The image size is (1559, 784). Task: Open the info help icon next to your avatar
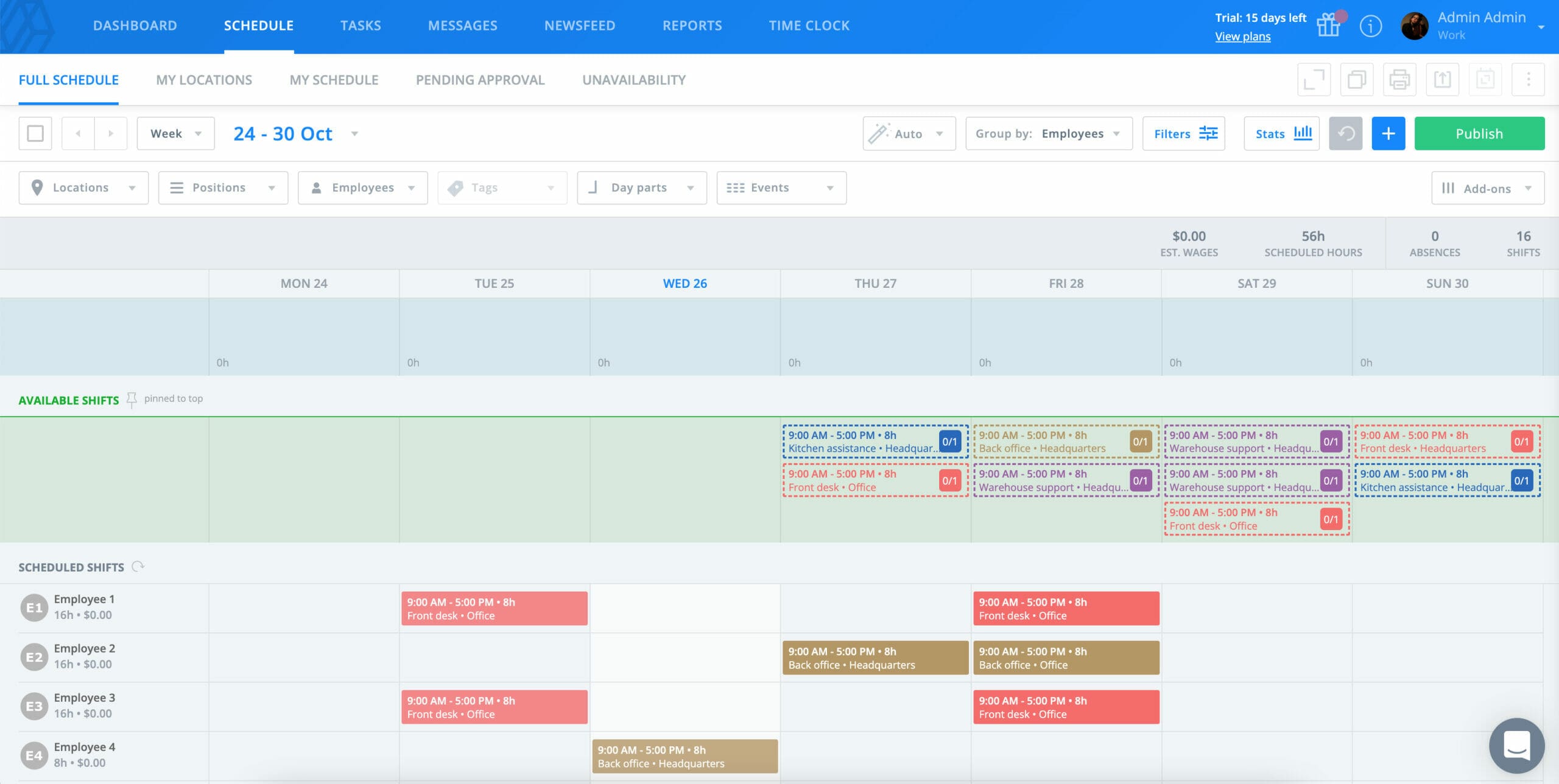click(x=1370, y=26)
